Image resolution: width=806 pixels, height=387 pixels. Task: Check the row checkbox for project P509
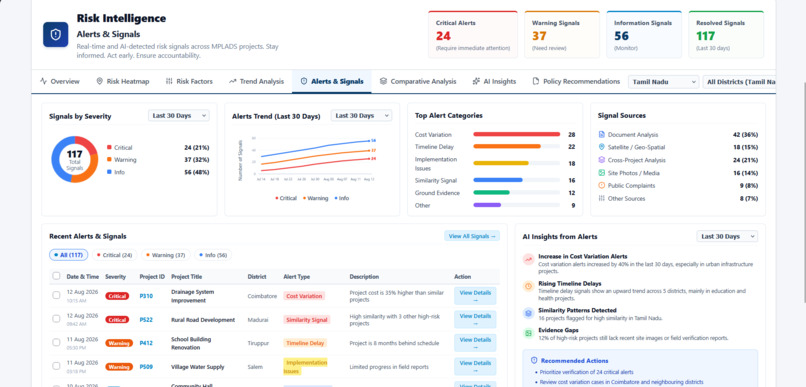[x=56, y=366]
